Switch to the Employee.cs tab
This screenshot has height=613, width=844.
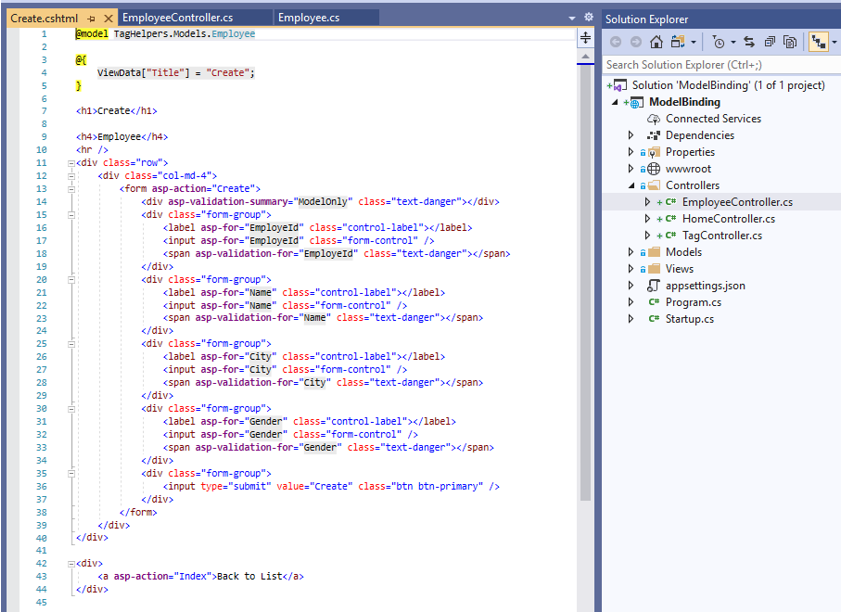[x=309, y=18]
